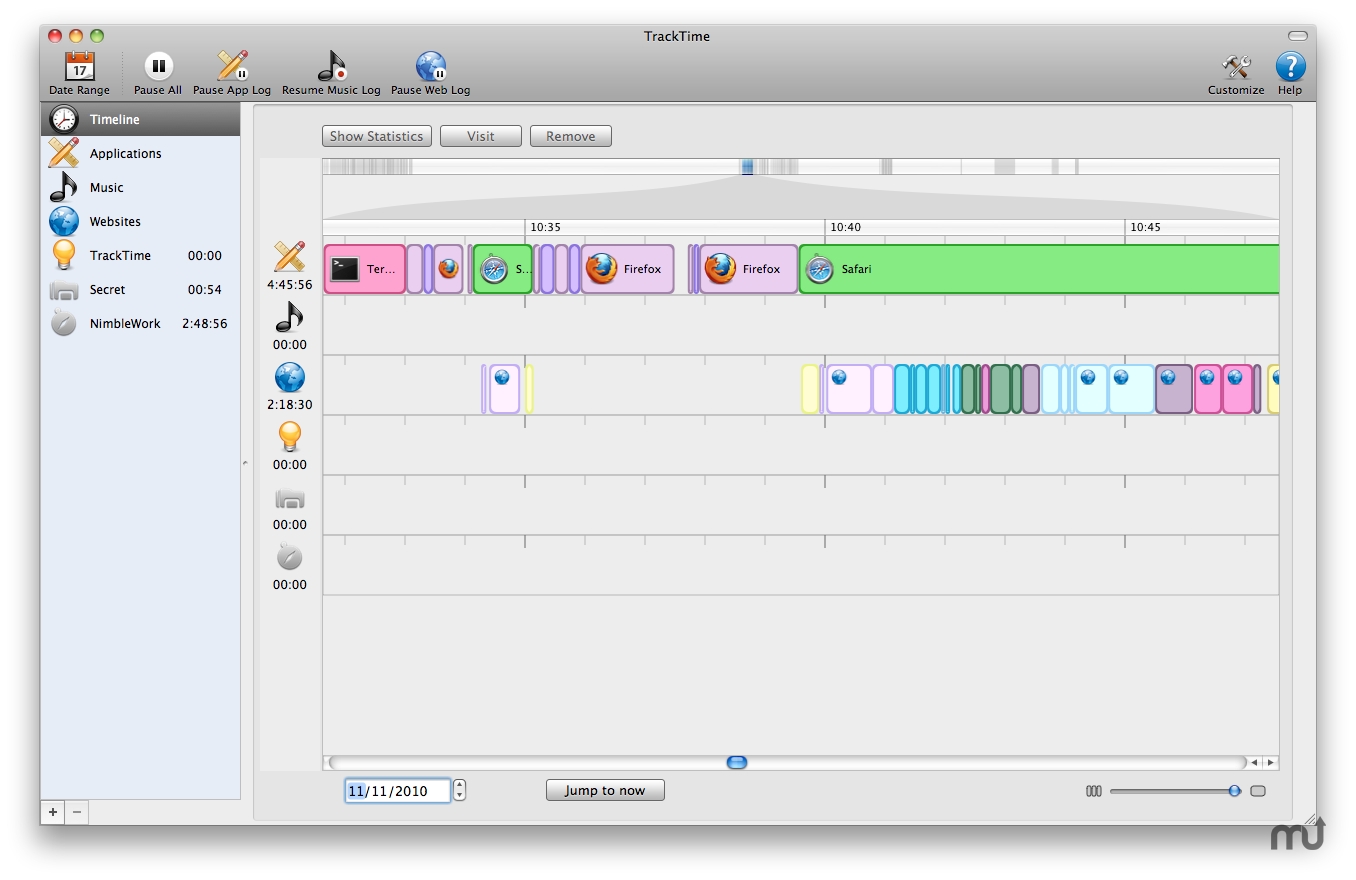1356x880 pixels.
Task: Add a new project with plus button
Action: coord(53,812)
